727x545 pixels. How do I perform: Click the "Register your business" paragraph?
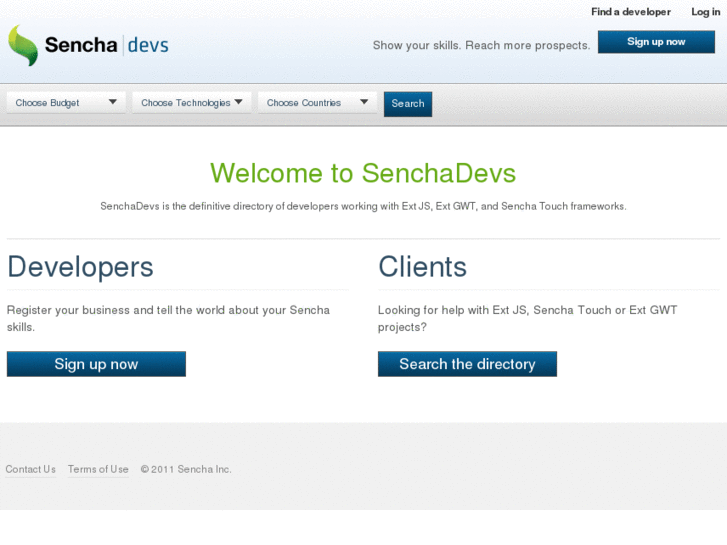click(168, 318)
